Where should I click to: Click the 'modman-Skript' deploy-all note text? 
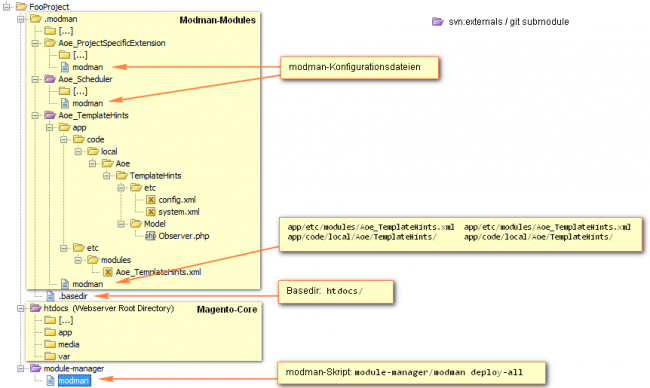tap(404, 372)
